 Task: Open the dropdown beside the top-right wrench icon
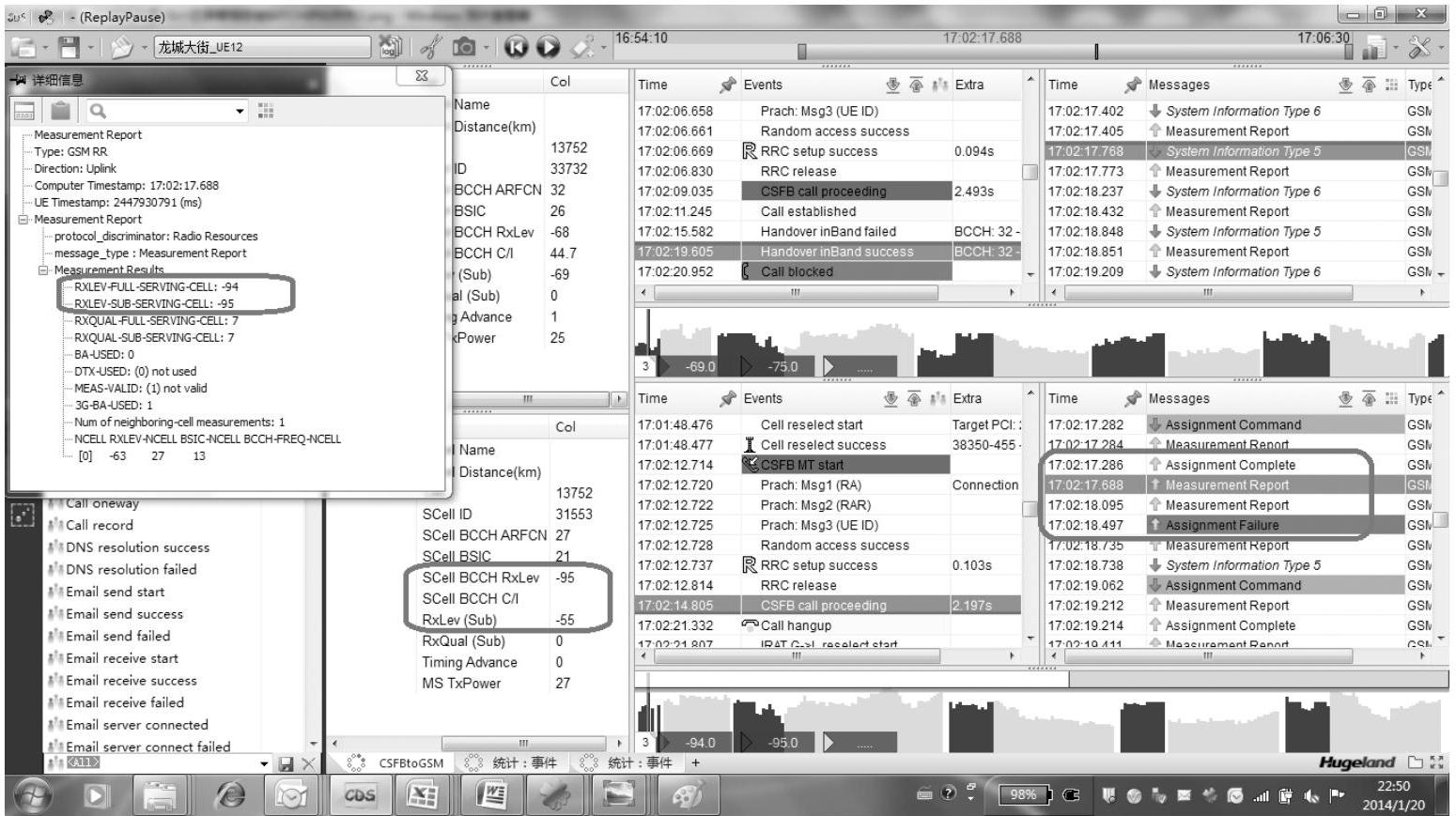[x=1441, y=47]
